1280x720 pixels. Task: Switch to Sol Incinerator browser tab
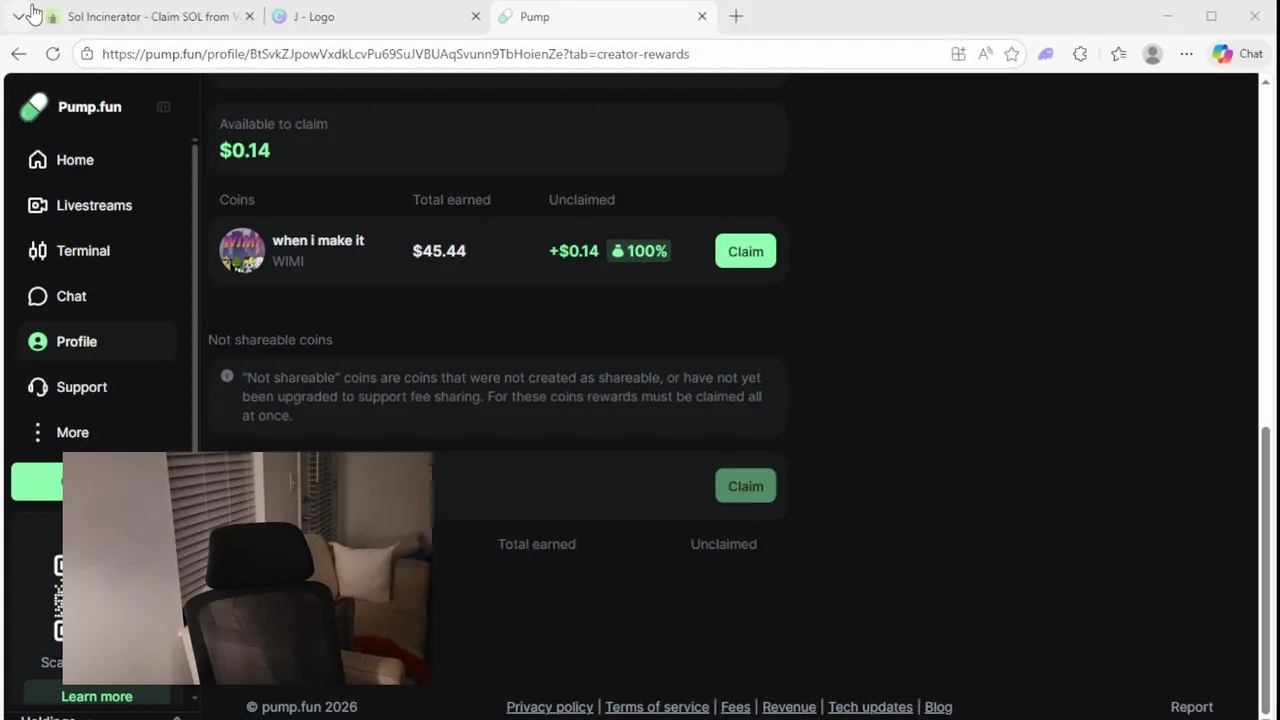[x=148, y=17]
